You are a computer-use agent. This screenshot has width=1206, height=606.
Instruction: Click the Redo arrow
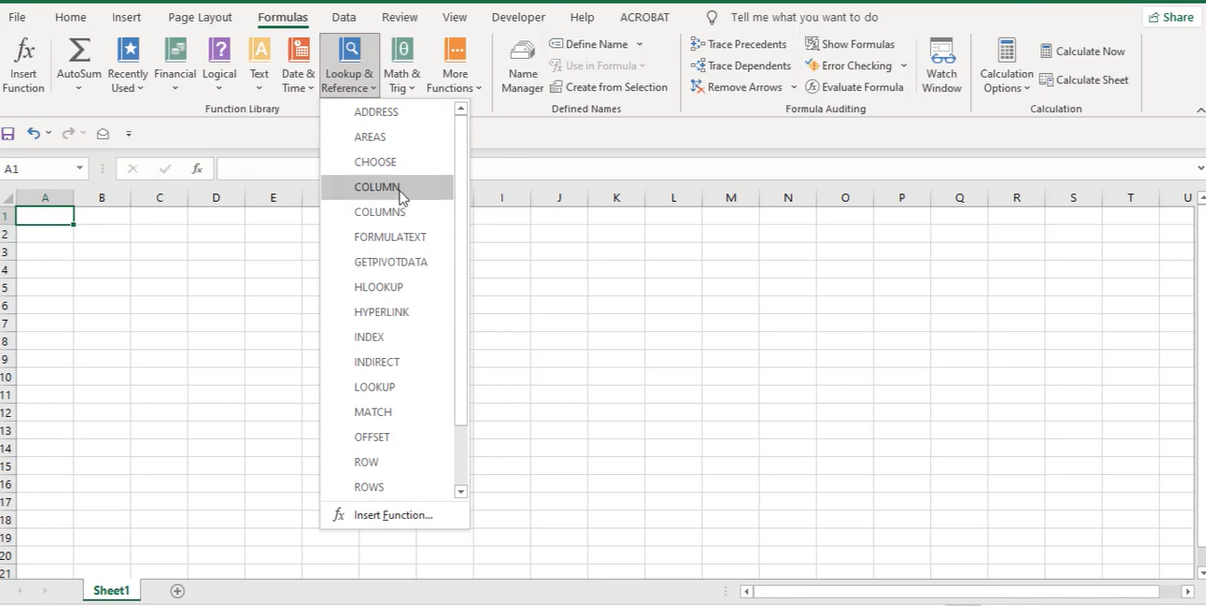pos(67,133)
